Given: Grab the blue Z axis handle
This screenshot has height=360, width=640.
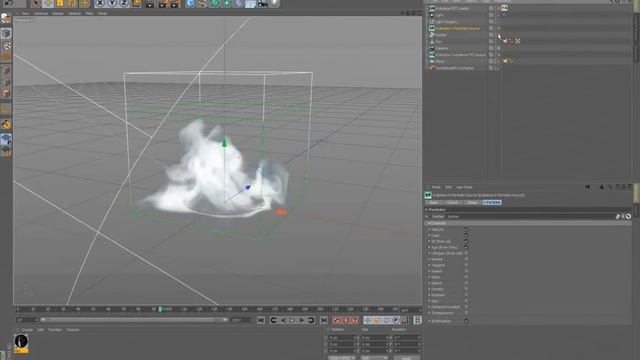Looking at the screenshot, I should (247, 187).
